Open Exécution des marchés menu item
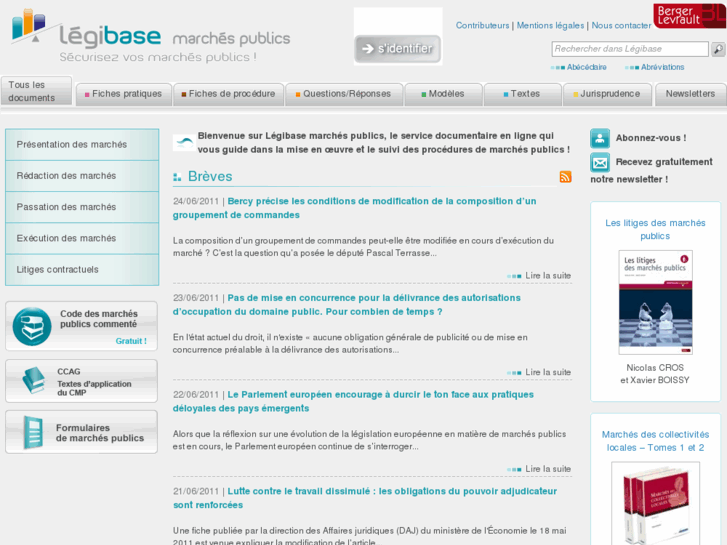 click(x=82, y=238)
